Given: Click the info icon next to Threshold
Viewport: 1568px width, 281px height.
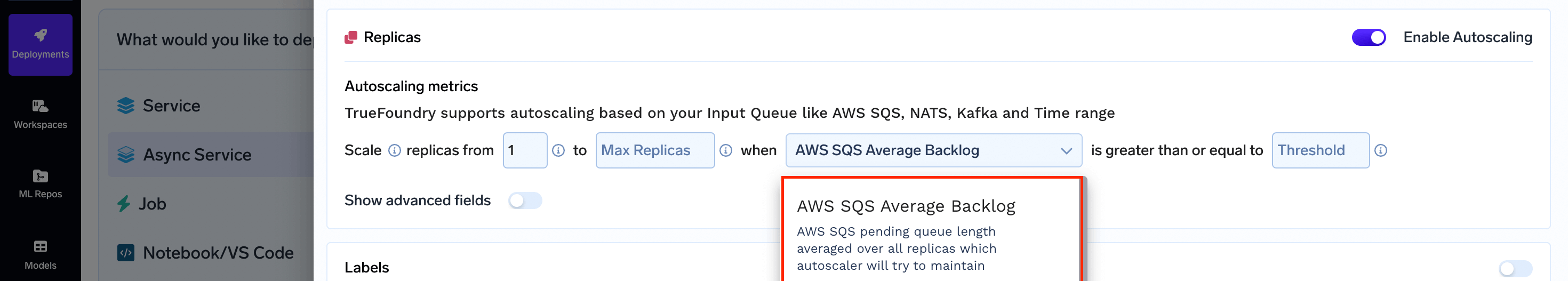Looking at the screenshot, I should (1380, 150).
